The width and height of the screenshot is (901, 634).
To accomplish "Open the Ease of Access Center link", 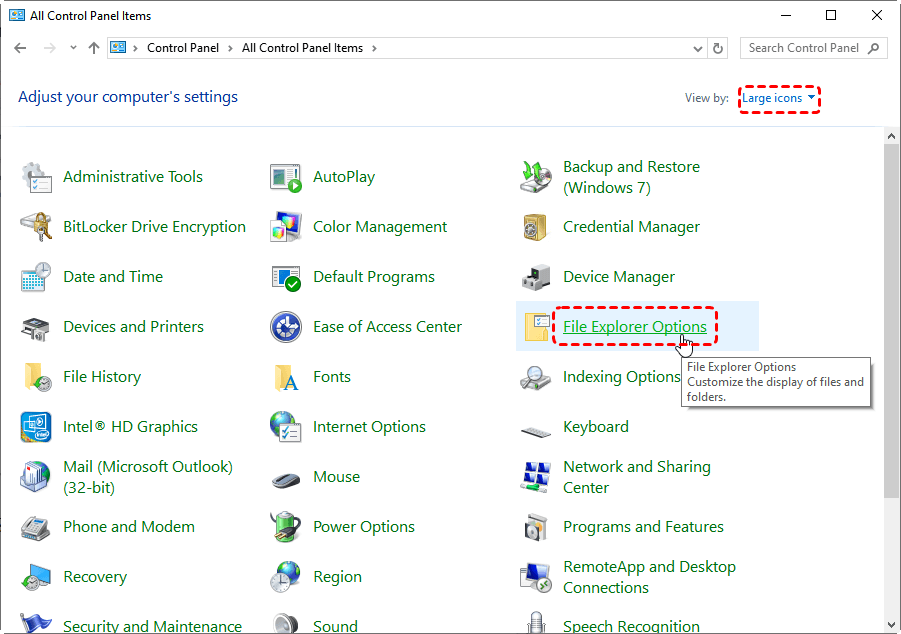I will point(387,327).
